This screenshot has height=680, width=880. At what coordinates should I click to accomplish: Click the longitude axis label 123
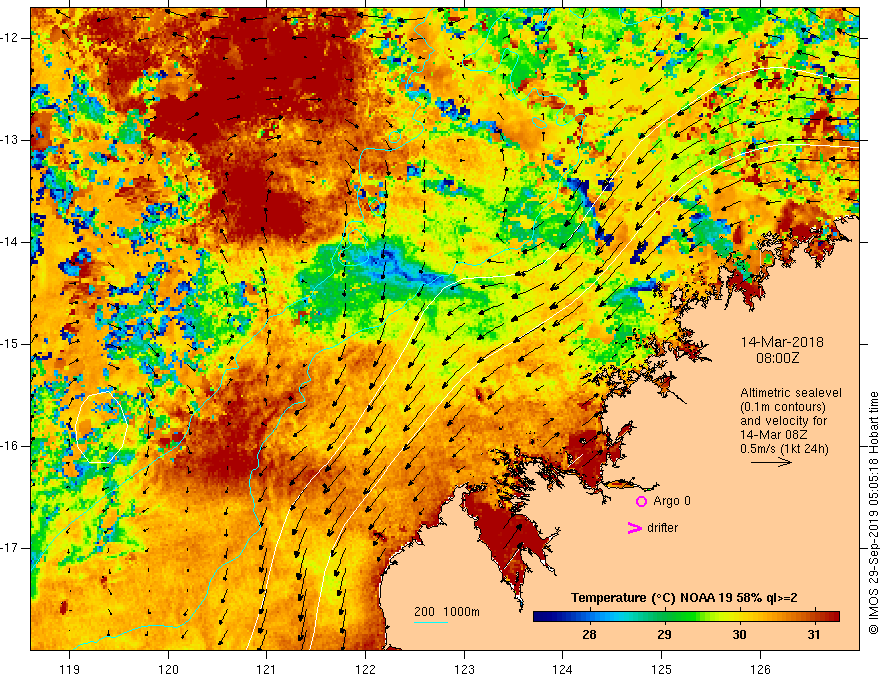(464, 669)
